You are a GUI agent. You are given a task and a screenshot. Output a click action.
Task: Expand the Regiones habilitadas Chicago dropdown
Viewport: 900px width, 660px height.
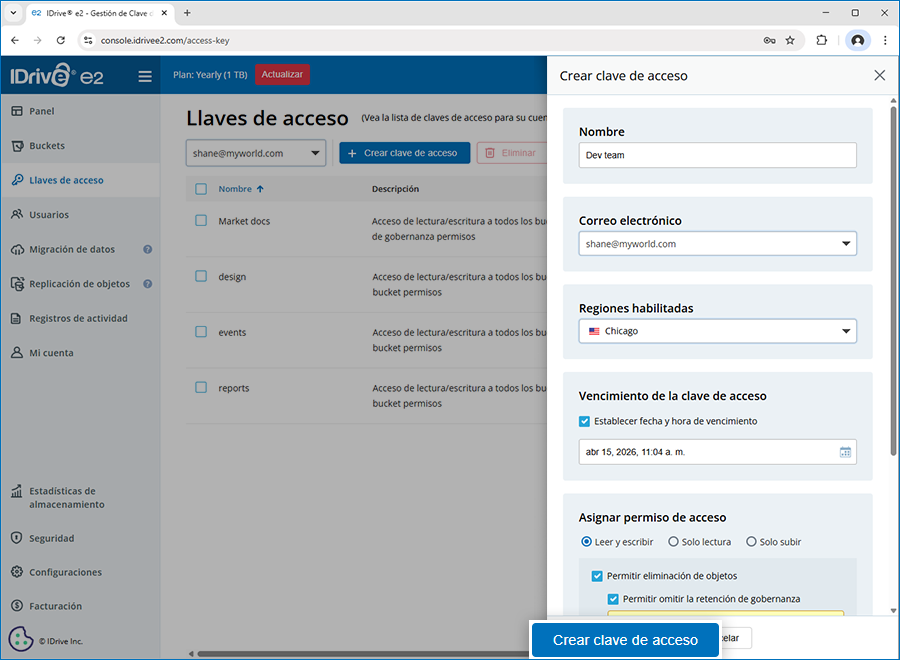(x=717, y=331)
